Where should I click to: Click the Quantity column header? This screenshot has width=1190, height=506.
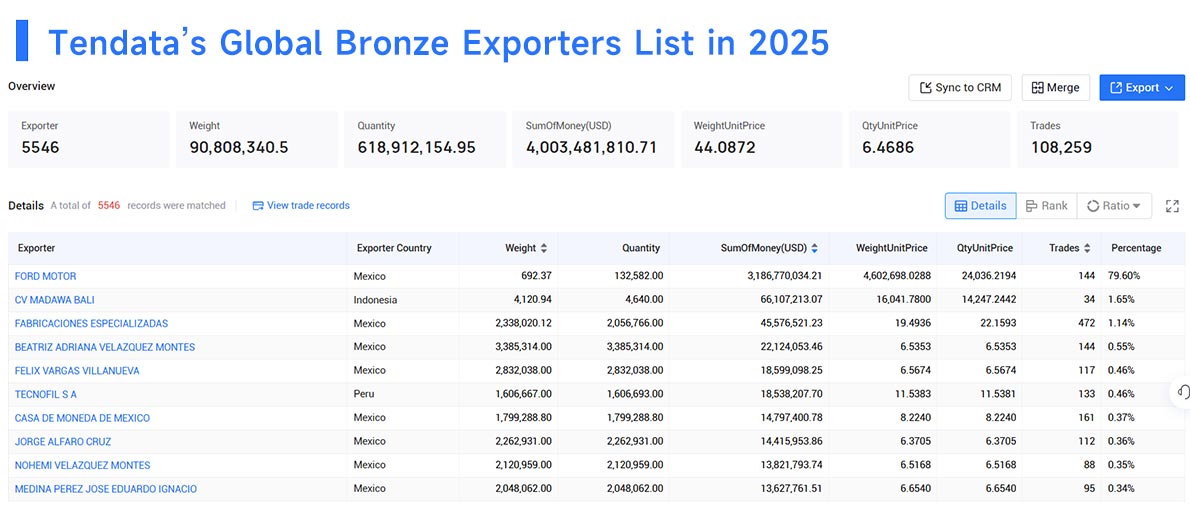[641, 248]
